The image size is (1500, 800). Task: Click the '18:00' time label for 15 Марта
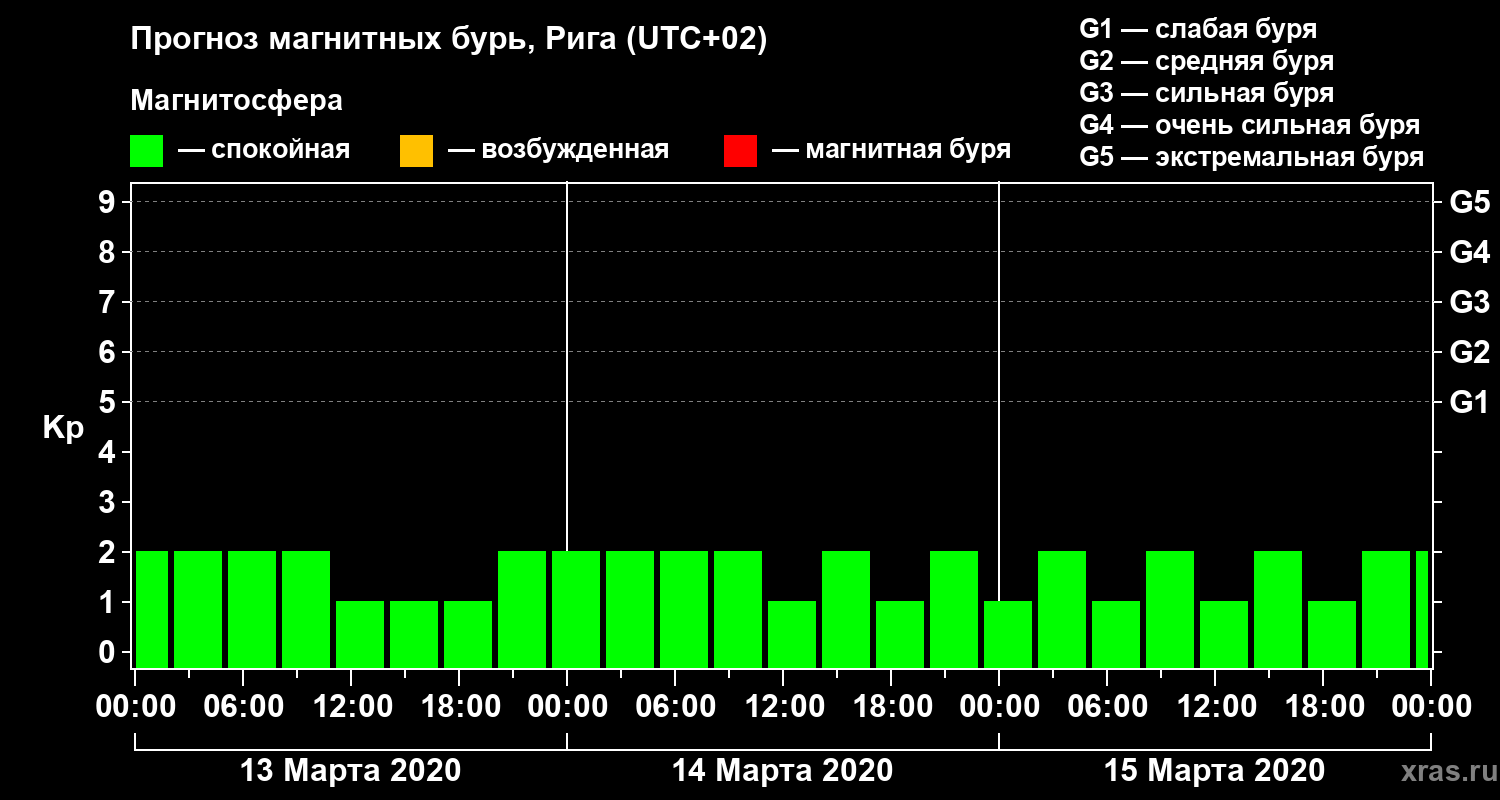(1324, 707)
